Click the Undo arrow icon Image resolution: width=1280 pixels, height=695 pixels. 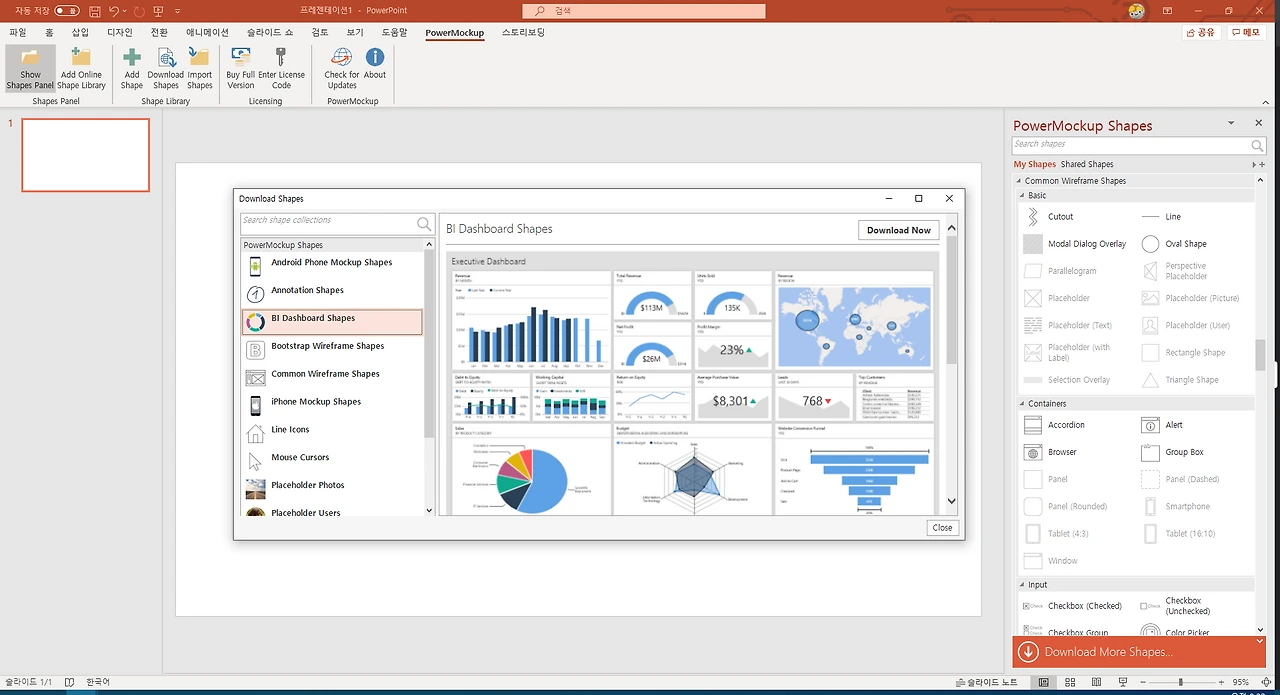(x=114, y=11)
